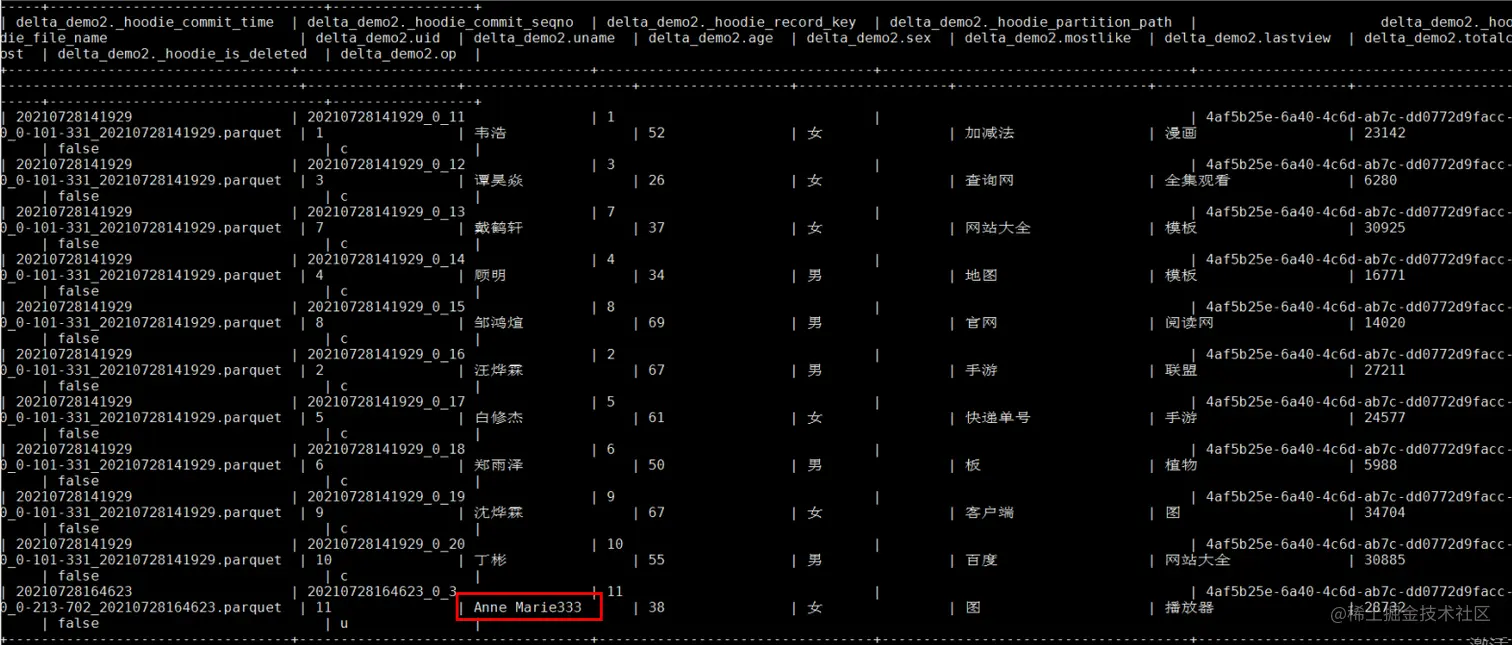
Task: Click the delta_demo2._hoodie_record_key column header
Action: pyautogui.click(x=732, y=22)
